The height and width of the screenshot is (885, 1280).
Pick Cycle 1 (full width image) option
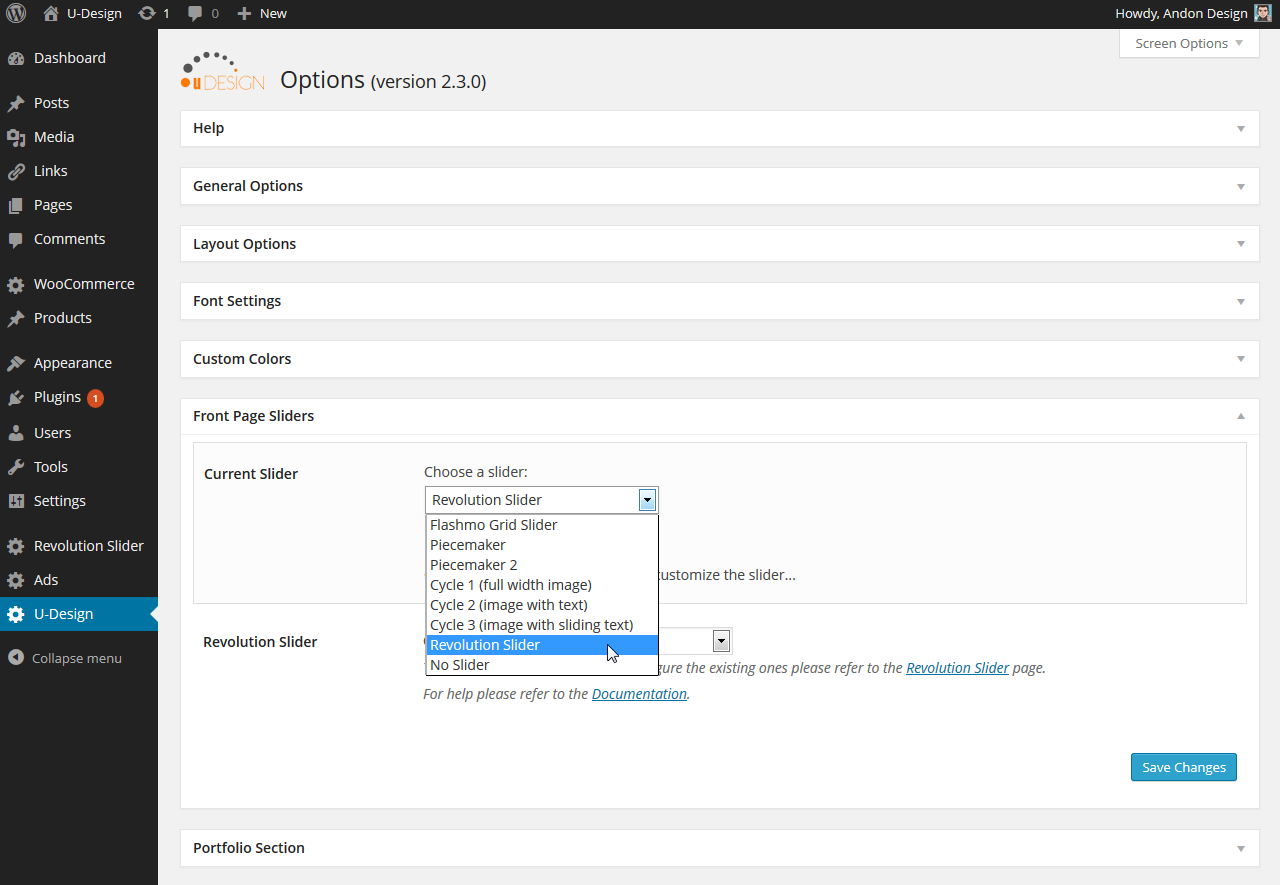click(x=511, y=585)
